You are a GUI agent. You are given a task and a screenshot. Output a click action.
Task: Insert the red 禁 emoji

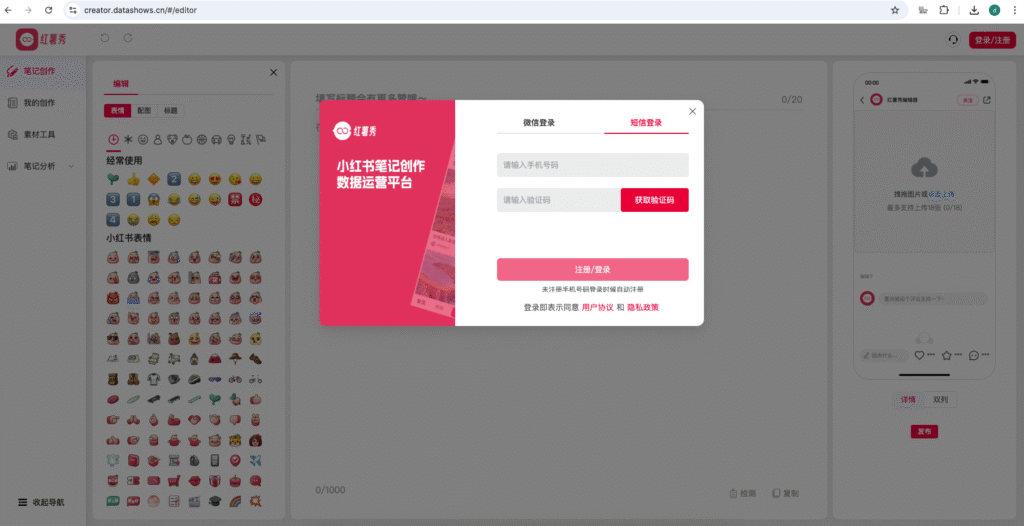(234, 199)
